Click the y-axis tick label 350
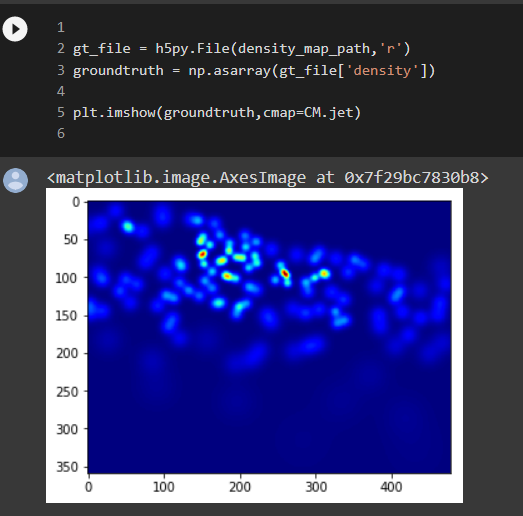The image size is (523, 516). [x=67, y=467]
